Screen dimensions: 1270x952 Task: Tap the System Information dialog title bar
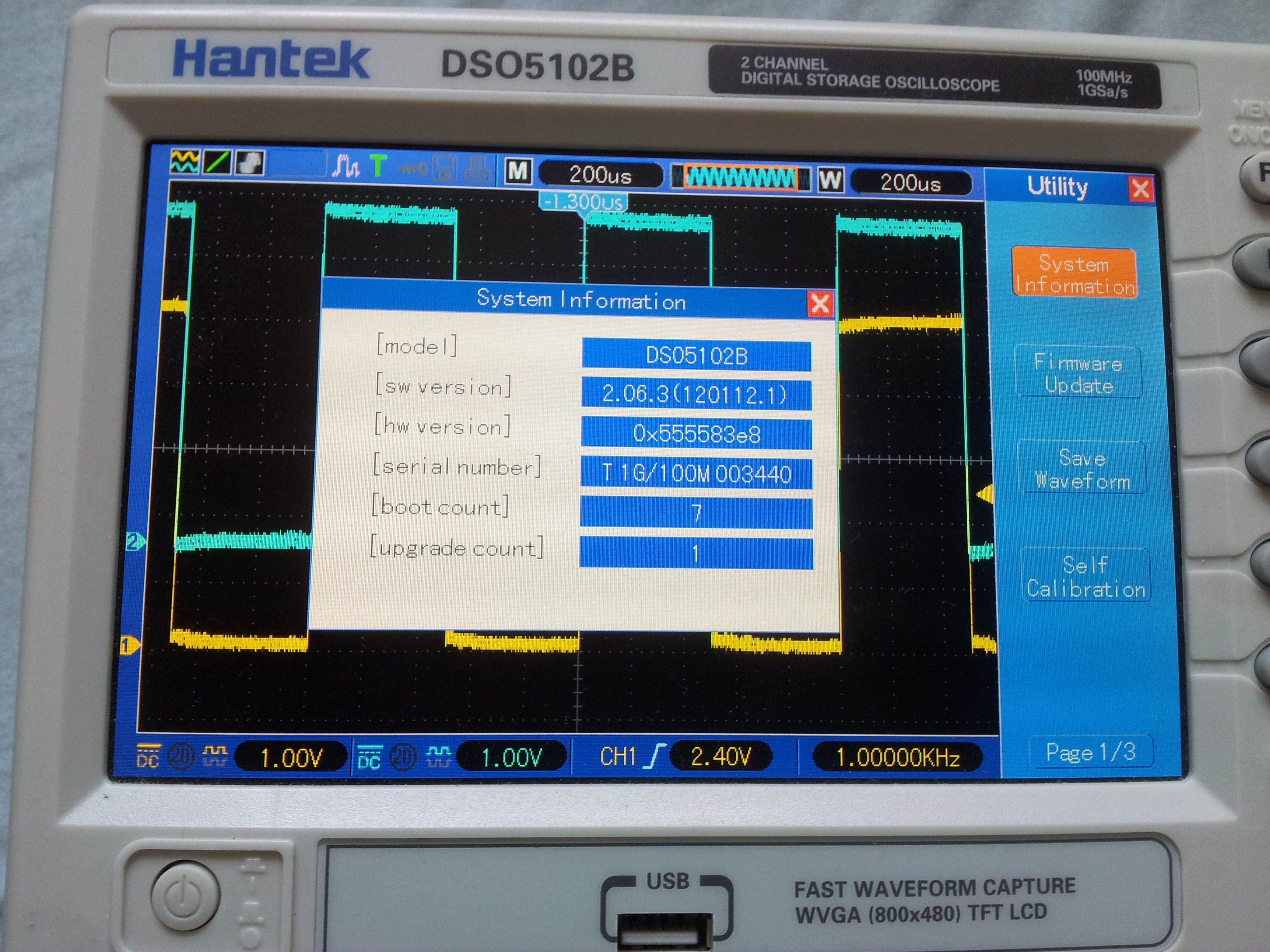coord(579,299)
